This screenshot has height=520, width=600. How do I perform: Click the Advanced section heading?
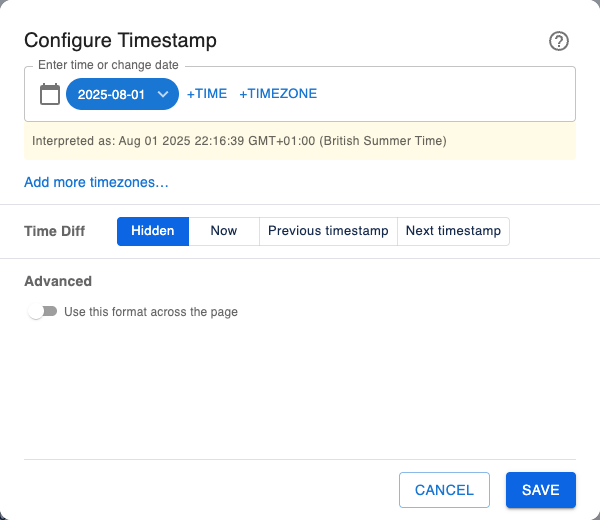[58, 281]
